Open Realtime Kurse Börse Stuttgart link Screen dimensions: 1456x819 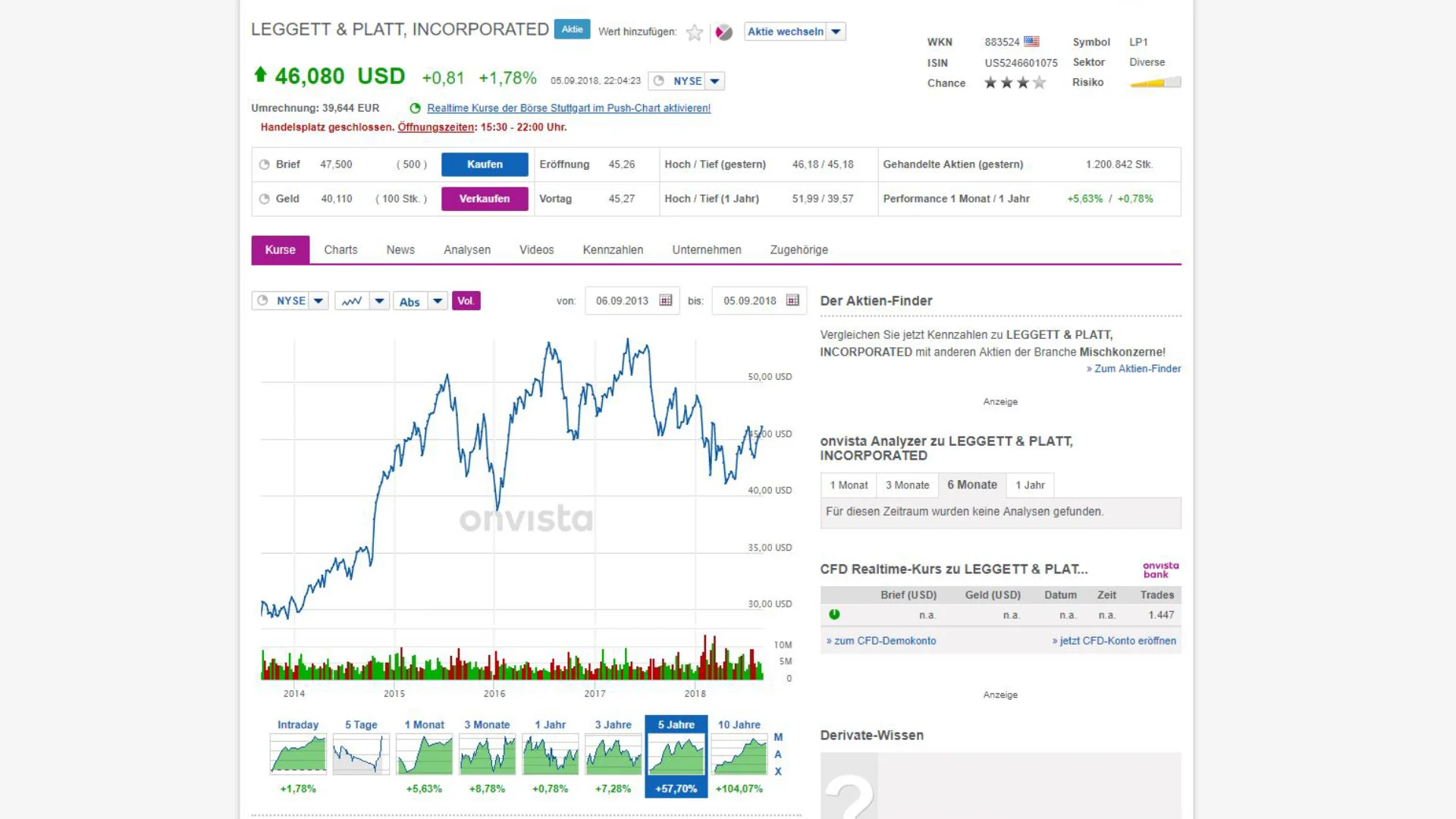(x=569, y=108)
